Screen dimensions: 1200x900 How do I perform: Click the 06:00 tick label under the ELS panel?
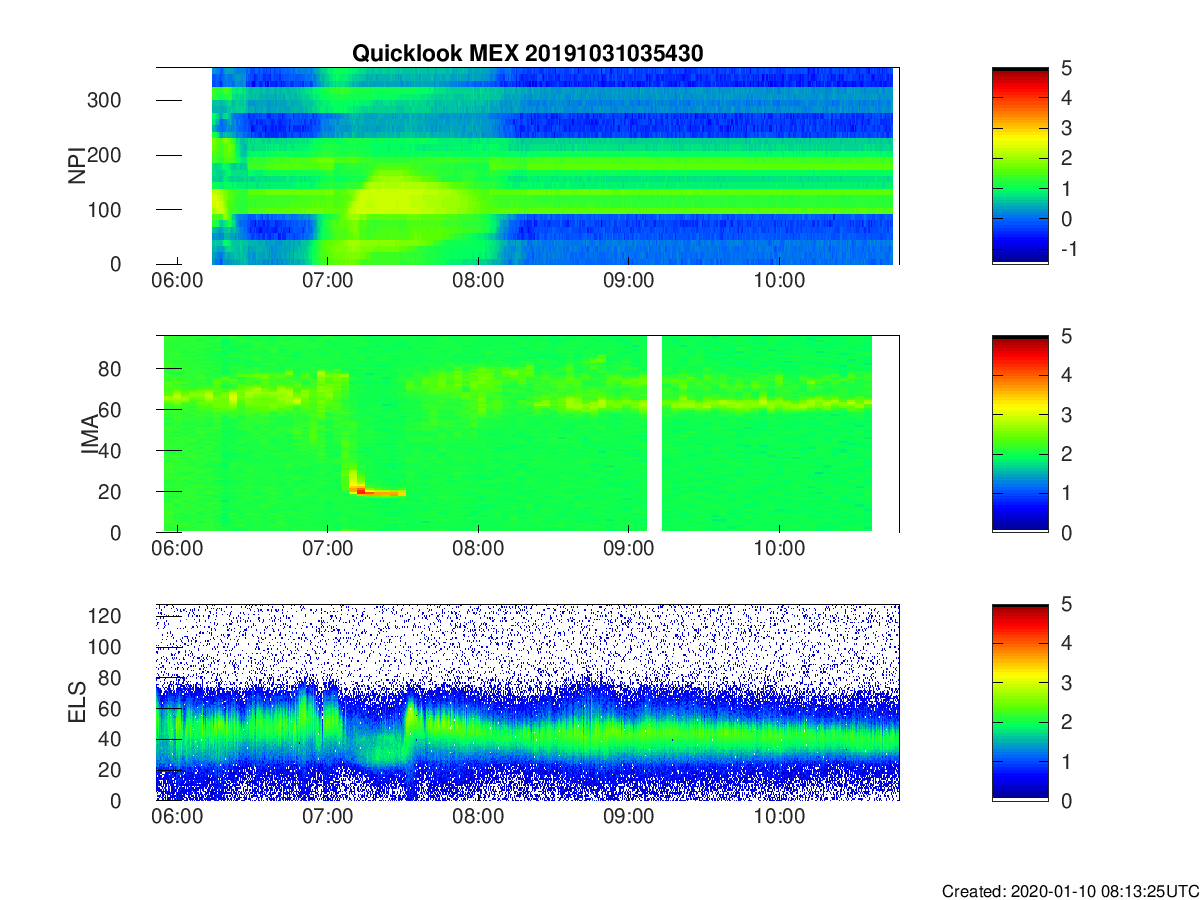pyautogui.click(x=177, y=817)
